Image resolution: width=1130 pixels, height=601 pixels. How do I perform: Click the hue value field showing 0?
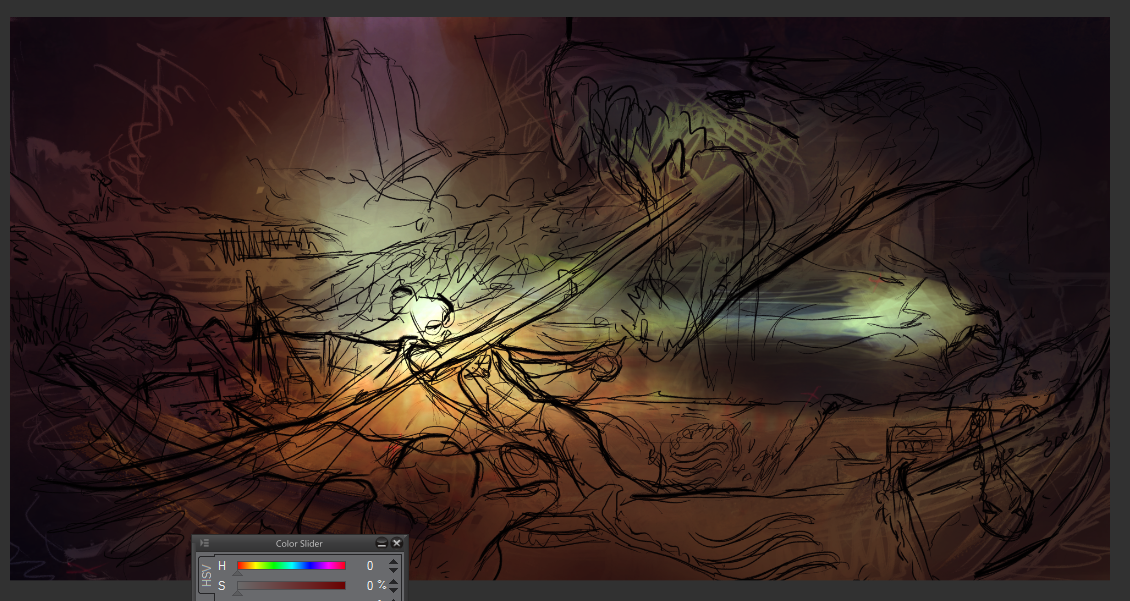(x=368, y=566)
